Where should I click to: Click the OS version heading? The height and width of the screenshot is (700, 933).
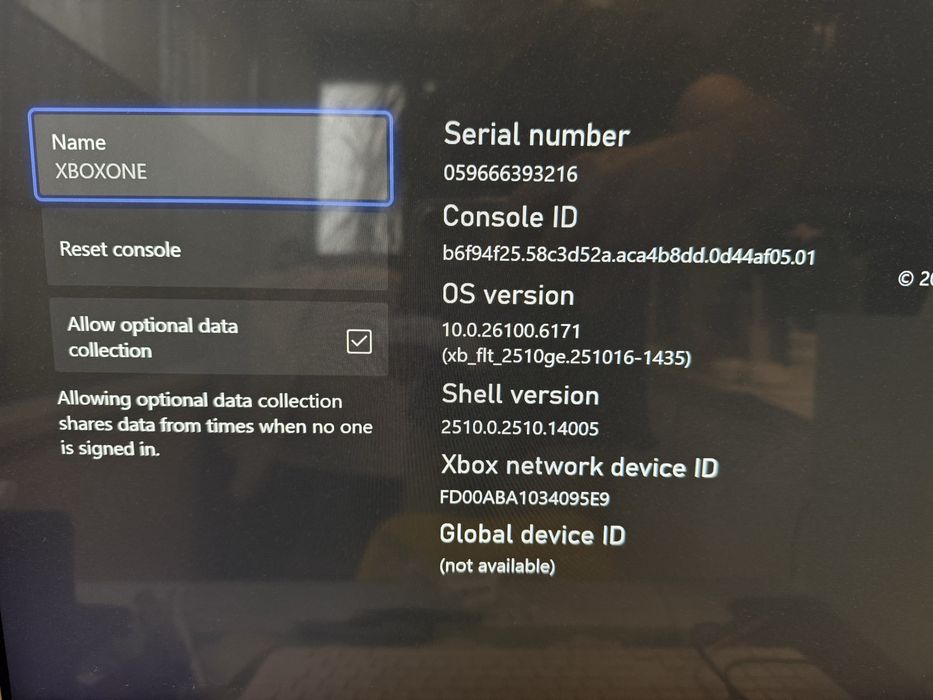(508, 295)
